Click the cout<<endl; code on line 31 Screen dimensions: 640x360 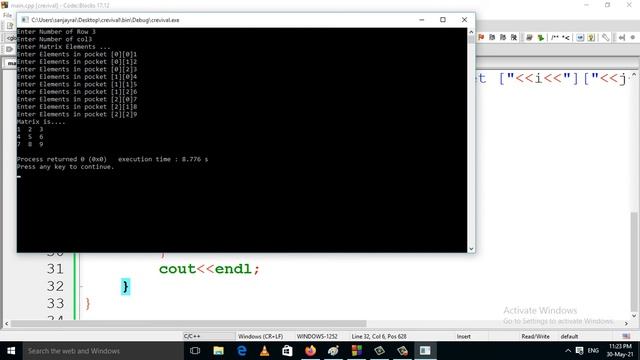209,269
